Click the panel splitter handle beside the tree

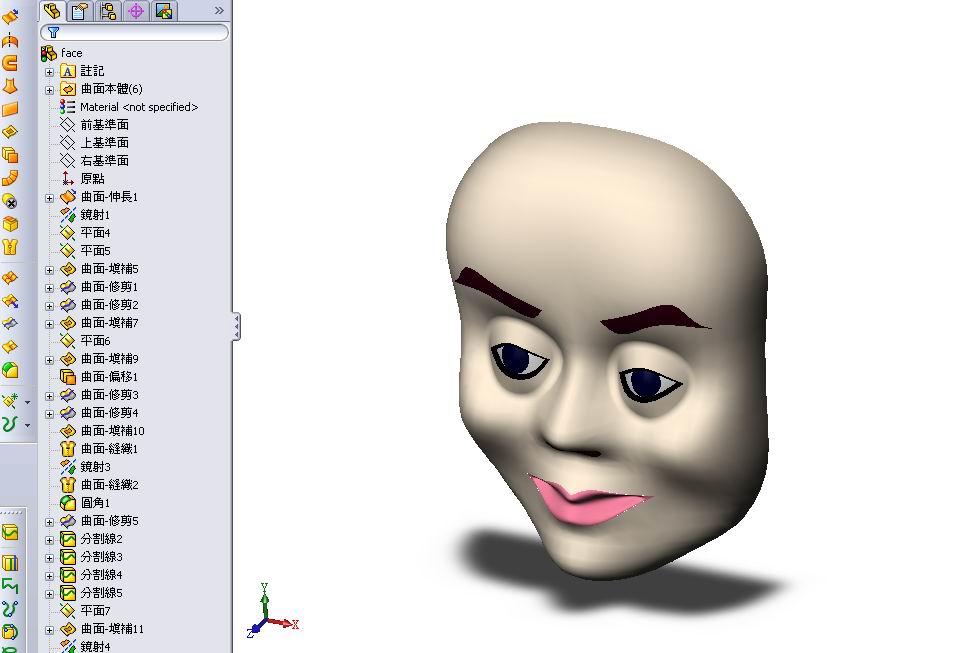pos(236,325)
